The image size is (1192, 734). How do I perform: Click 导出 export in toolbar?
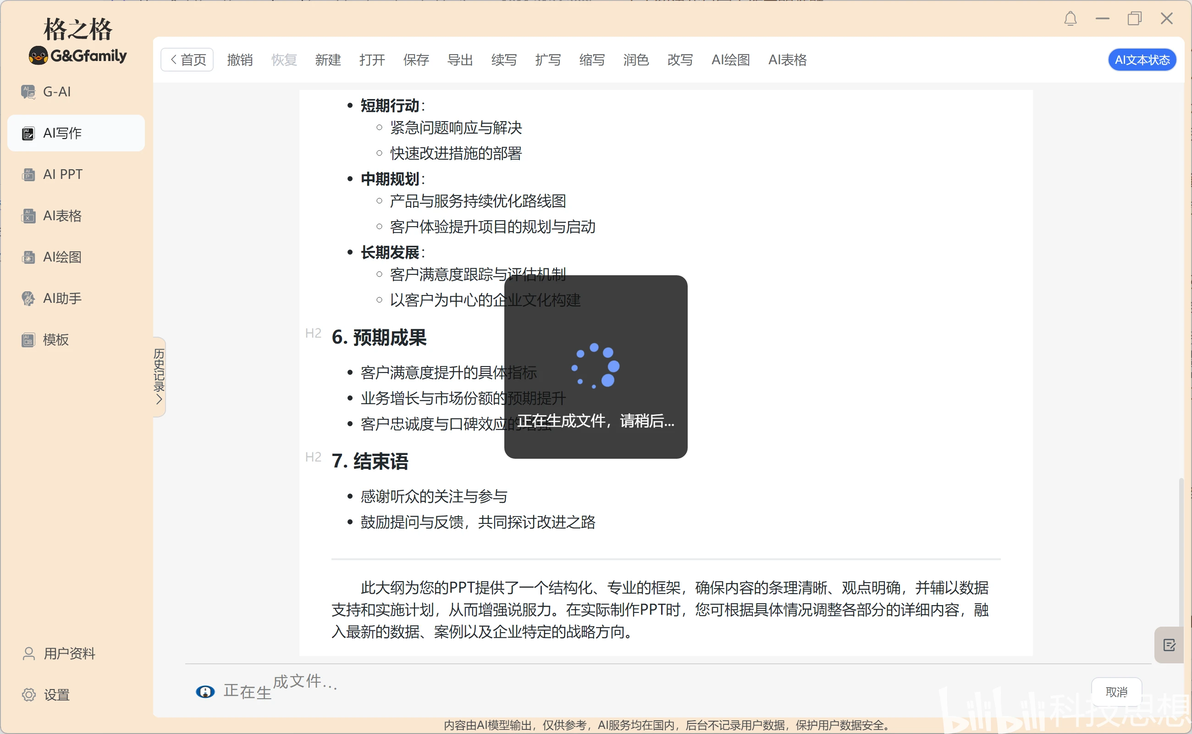[460, 60]
